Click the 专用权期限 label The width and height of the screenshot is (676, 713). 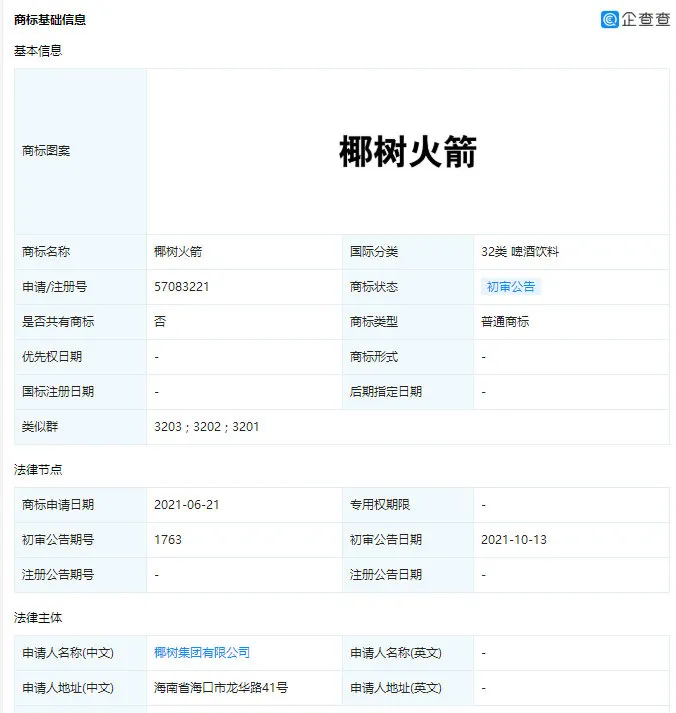click(380, 505)
